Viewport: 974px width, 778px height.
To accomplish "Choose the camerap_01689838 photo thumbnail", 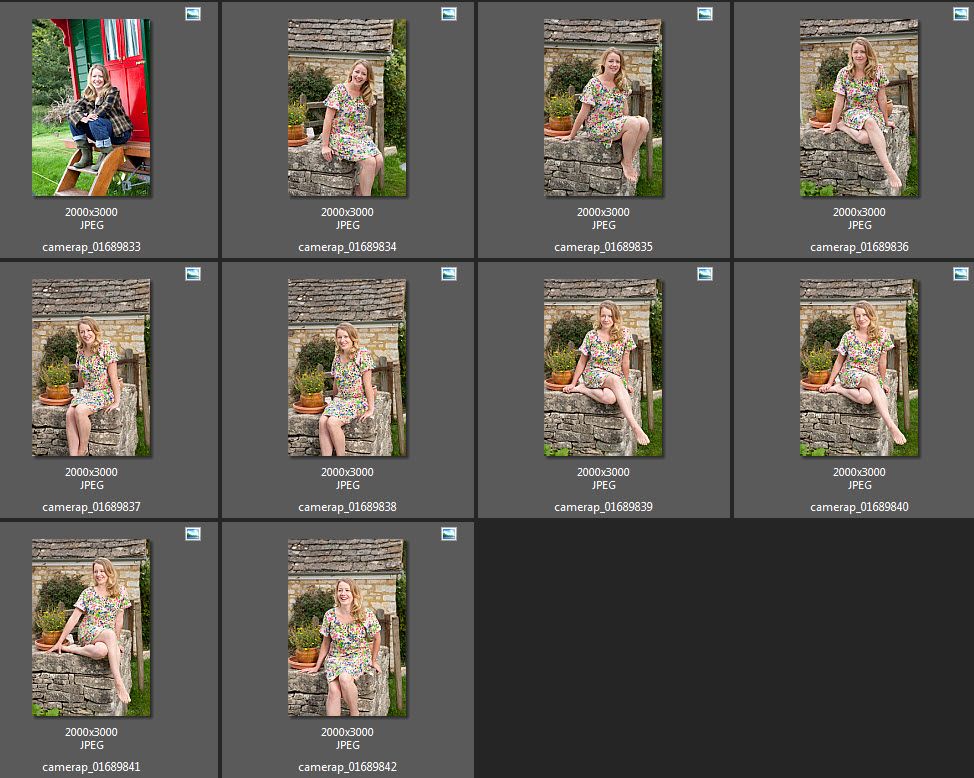I will pyautogui.click(x=347, y=367).
